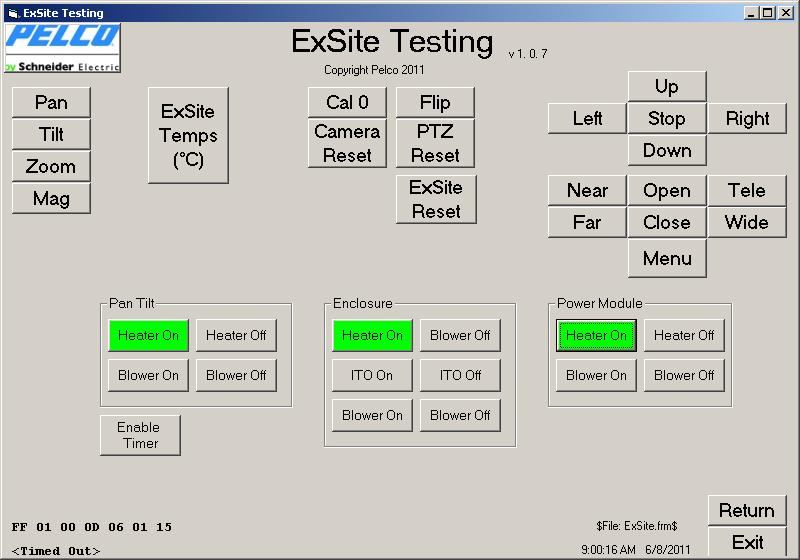Viewport: 800px width, 560px height.
Task: Click the '9:00:16 AM' time text
Action: (608, 550)
